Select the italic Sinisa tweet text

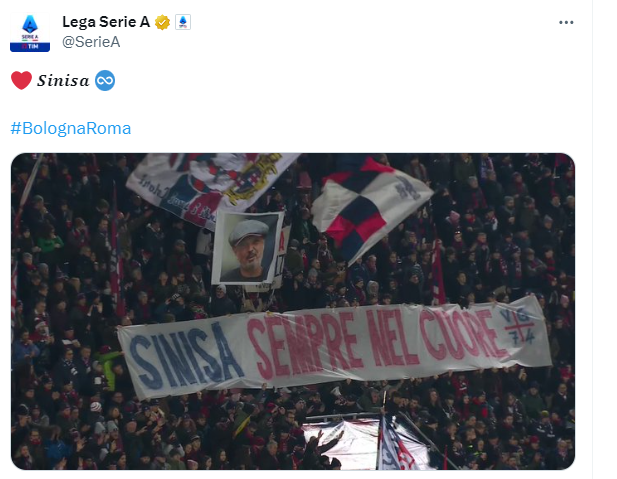pos(63,81)
